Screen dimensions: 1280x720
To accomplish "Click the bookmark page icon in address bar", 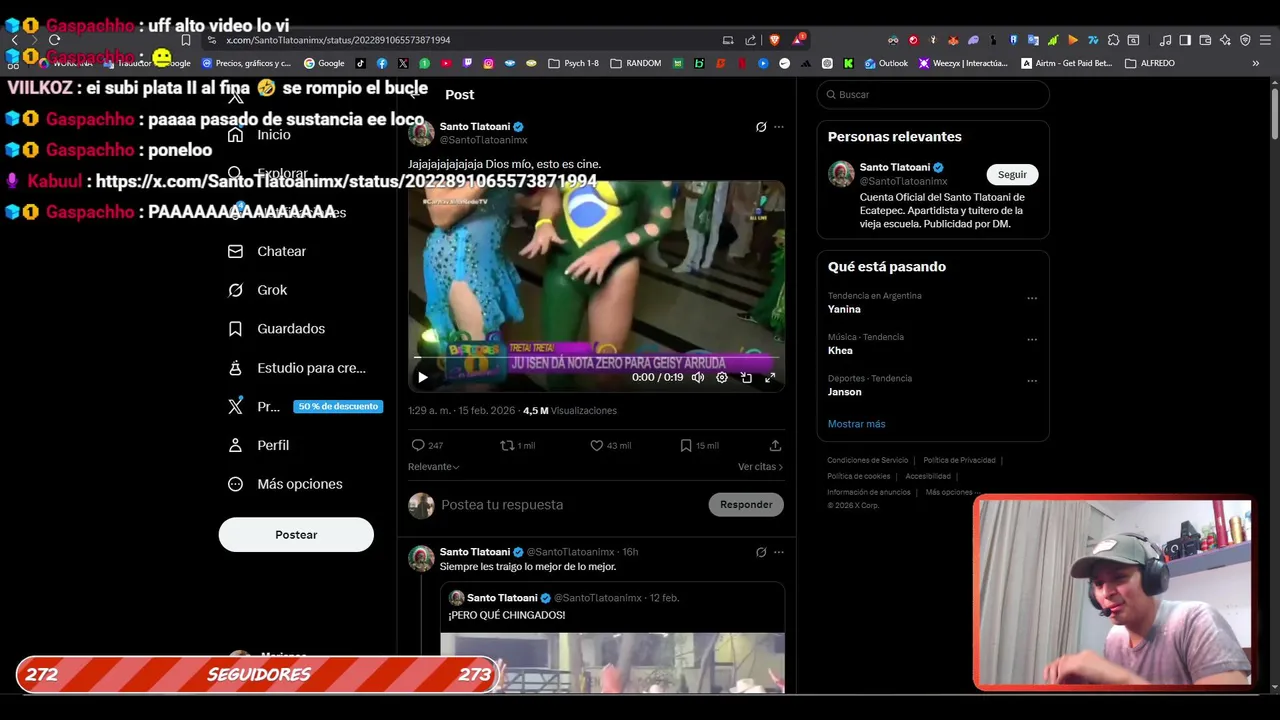I will tap(186, 40).
